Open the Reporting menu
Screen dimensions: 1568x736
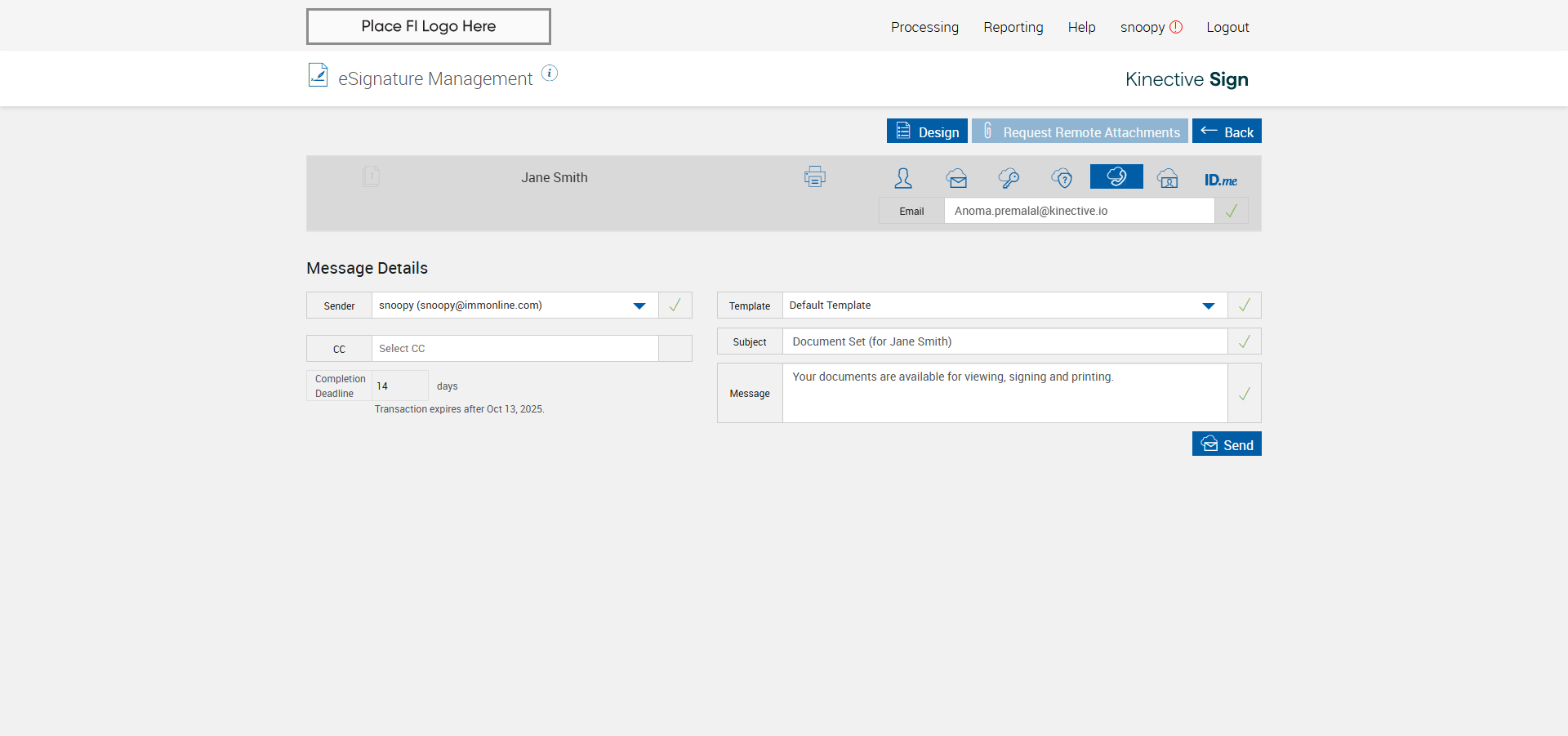pos(1013,27)
